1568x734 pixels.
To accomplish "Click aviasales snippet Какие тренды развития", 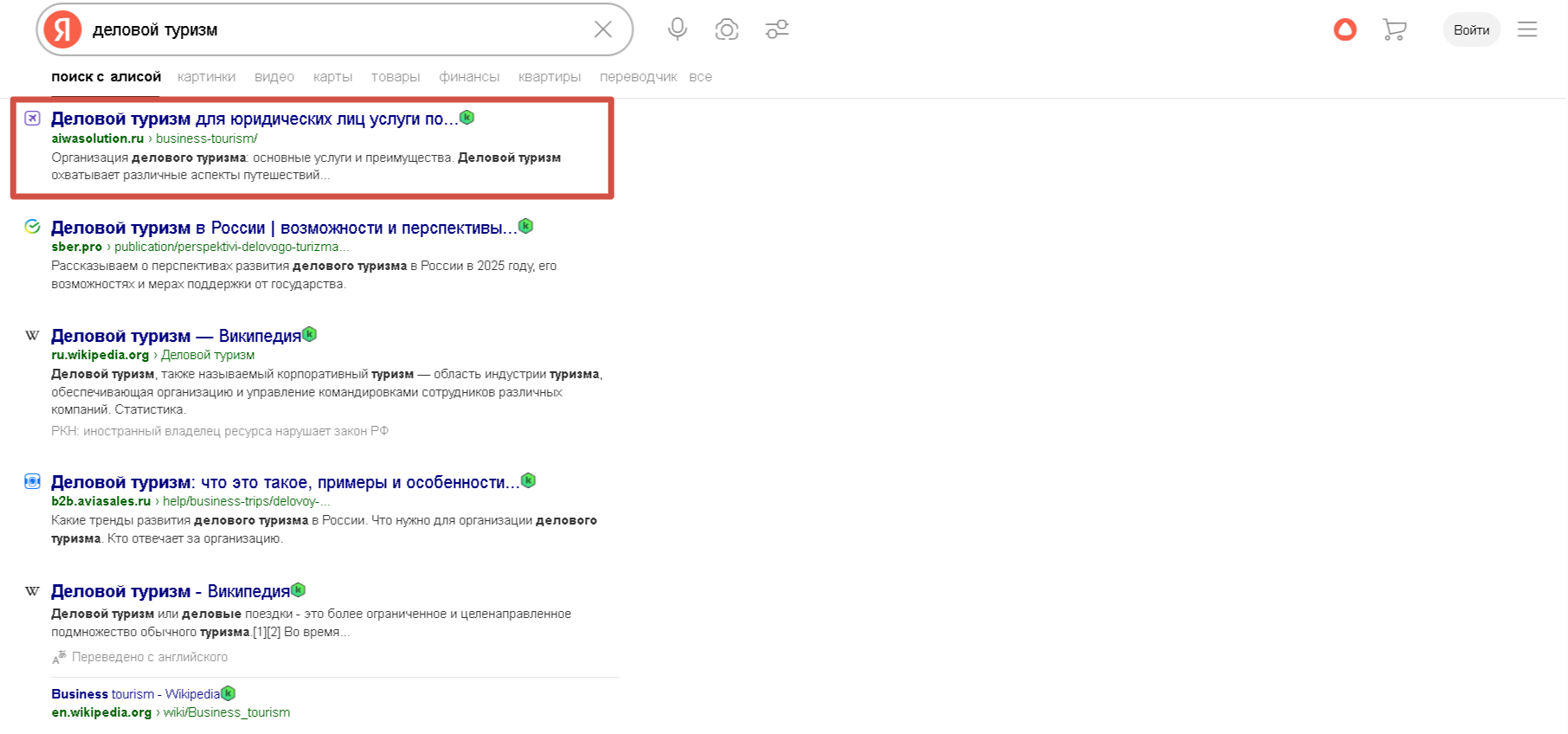I will click(324, 530).
